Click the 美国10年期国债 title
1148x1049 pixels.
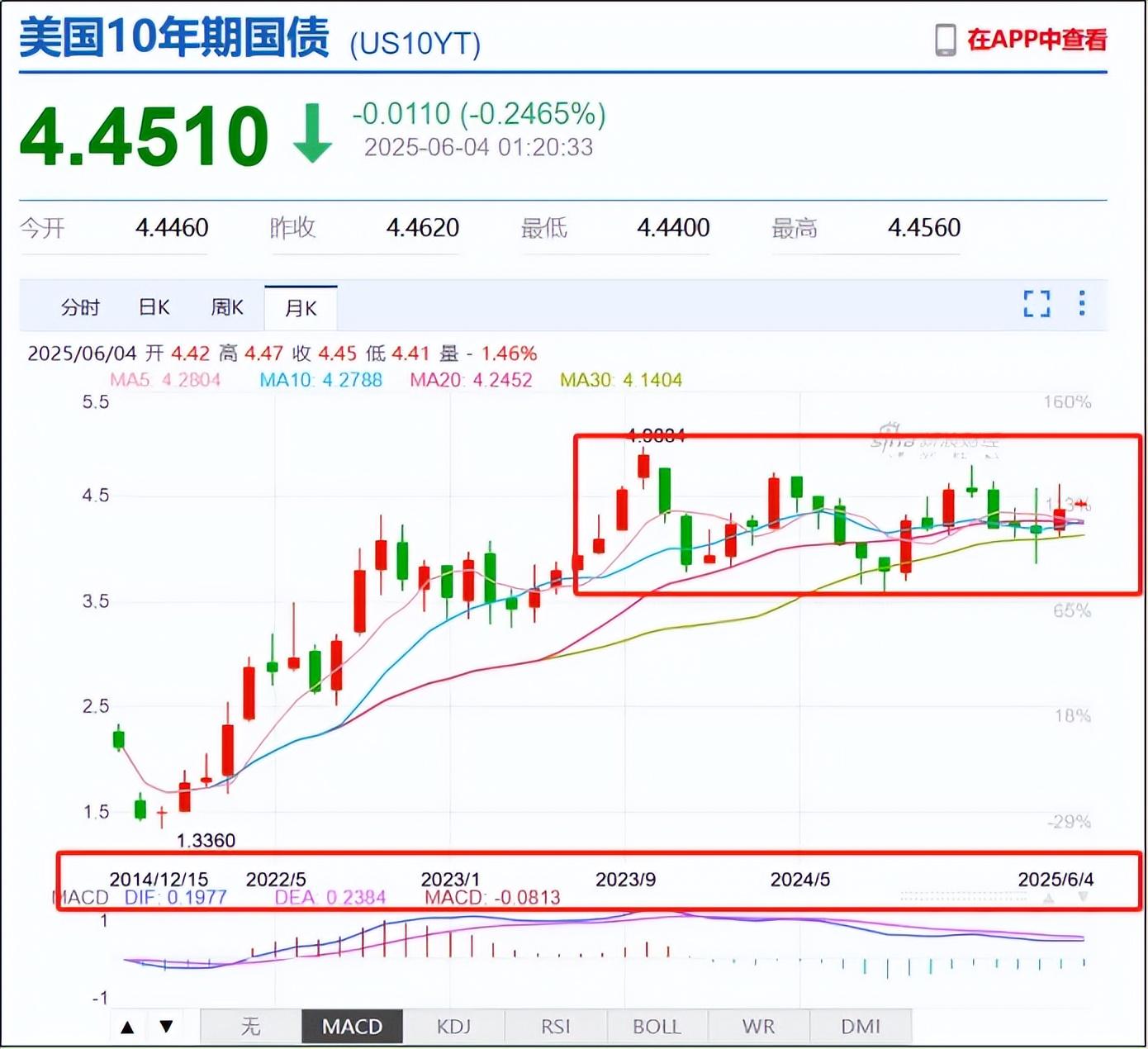174,39
